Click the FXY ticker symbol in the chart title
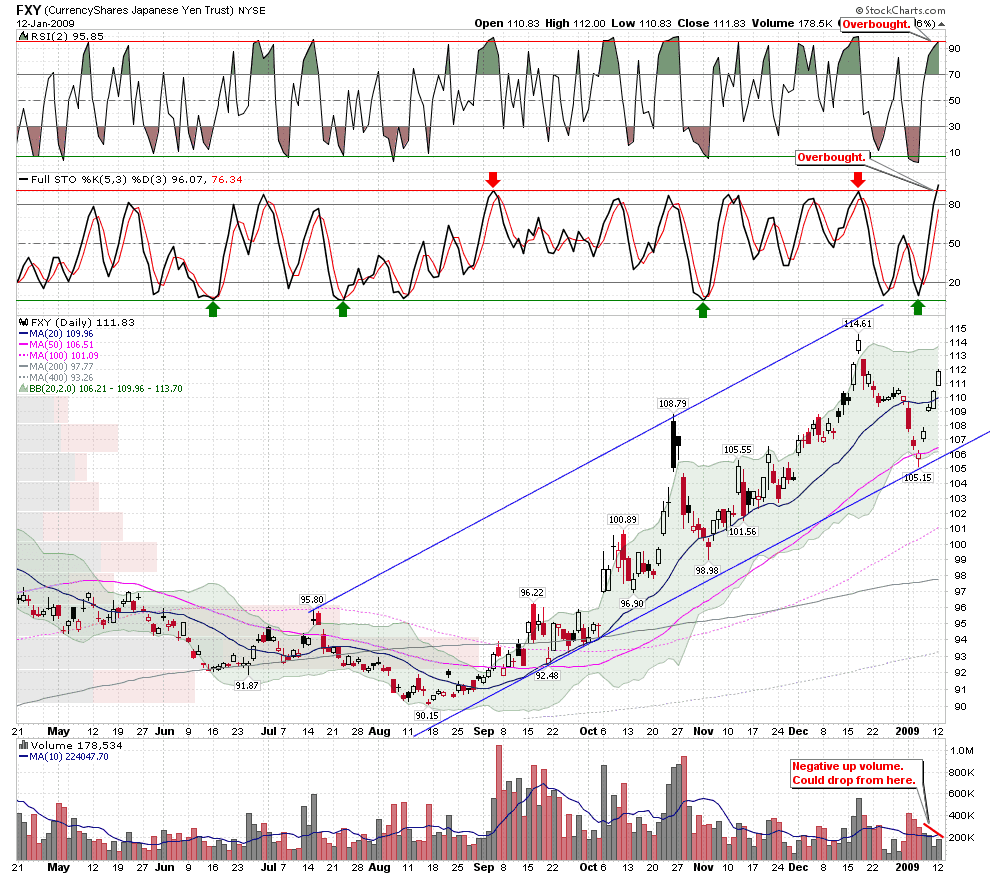This screenshot has height=876, width=990. click(29, 9)
